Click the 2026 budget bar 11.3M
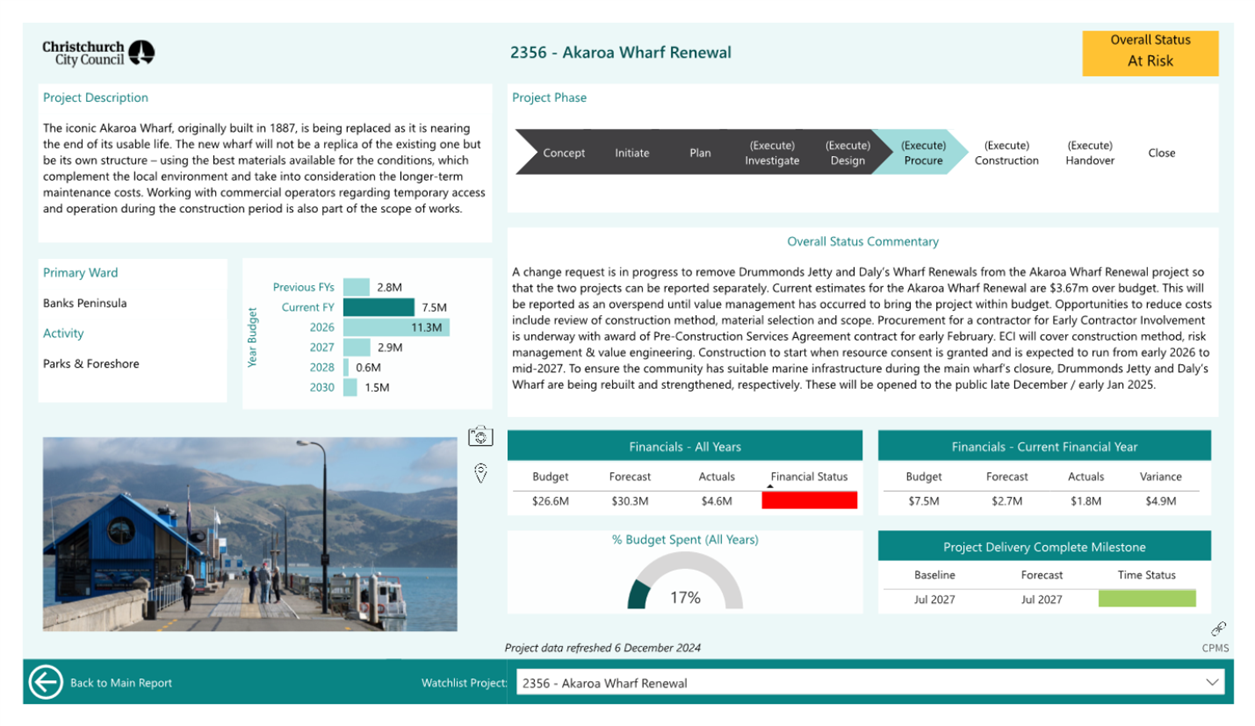Image resolution: width=1255 pixels, height=726 pixels. pyautogui.click(x=396, y=327)
